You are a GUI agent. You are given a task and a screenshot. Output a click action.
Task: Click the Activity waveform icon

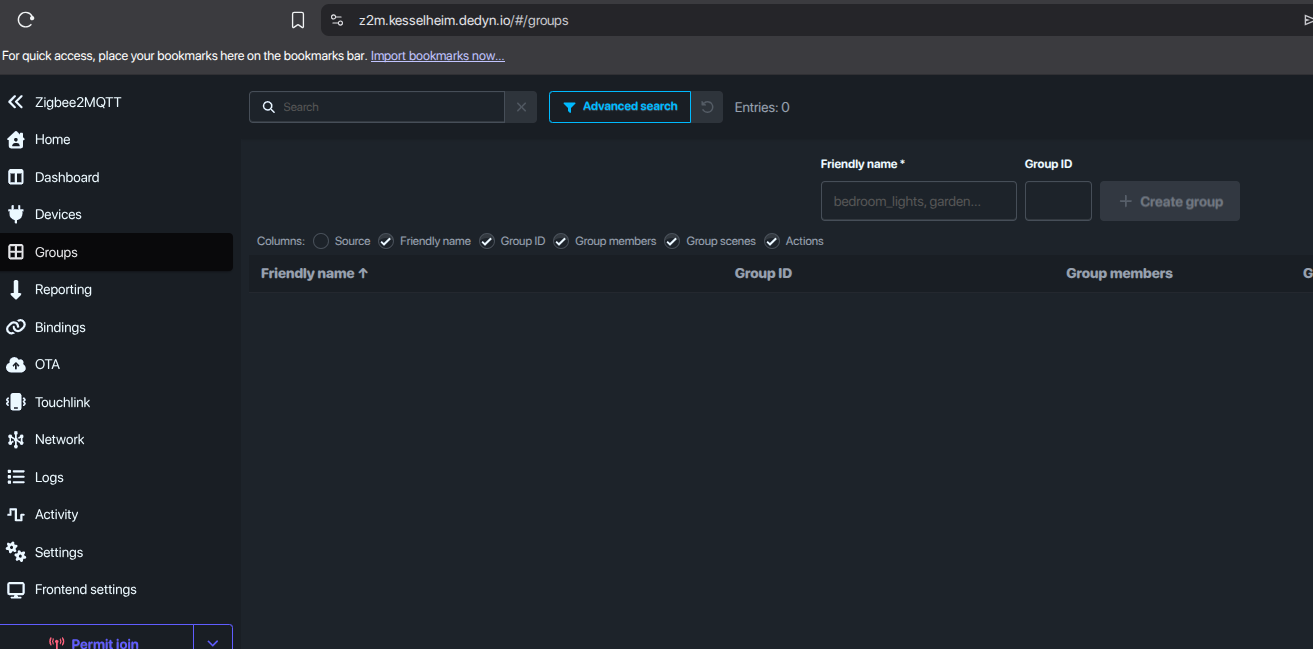pos(15,515)
